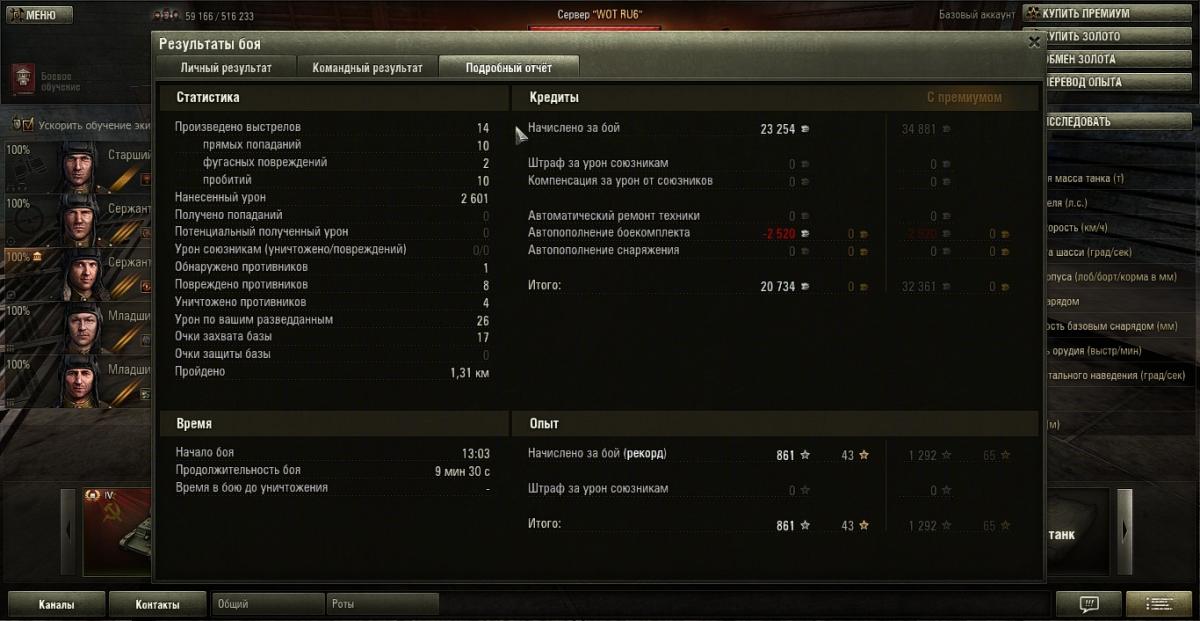Switch to Командный результат tab
This screenshot has width=1200, height=621.
coord(367,68)
